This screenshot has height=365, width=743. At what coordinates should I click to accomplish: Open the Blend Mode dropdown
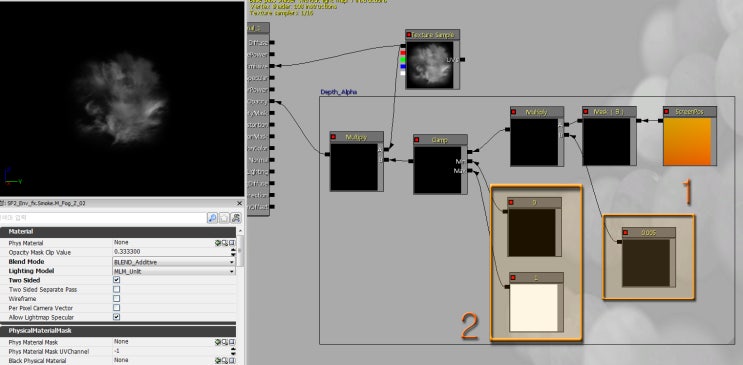174,262
